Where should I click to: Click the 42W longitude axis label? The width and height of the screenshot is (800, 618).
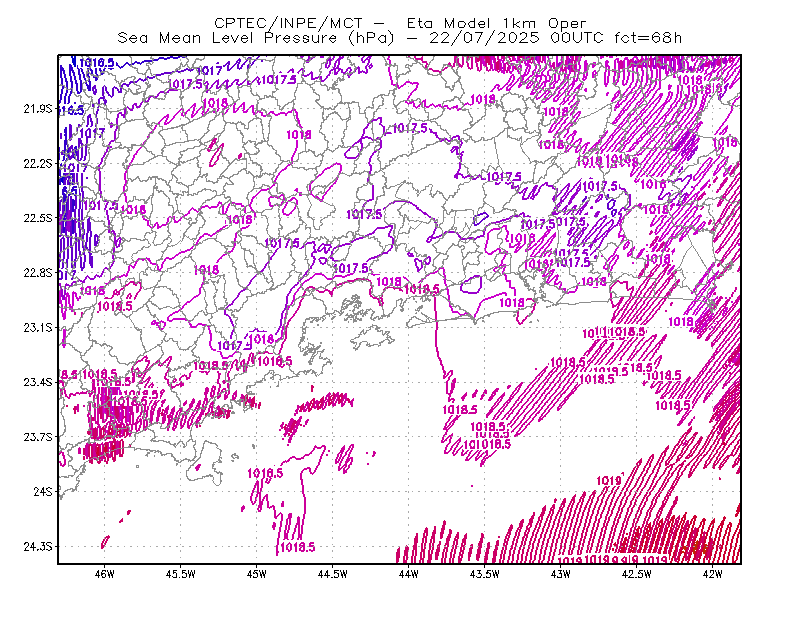point(713,574)
